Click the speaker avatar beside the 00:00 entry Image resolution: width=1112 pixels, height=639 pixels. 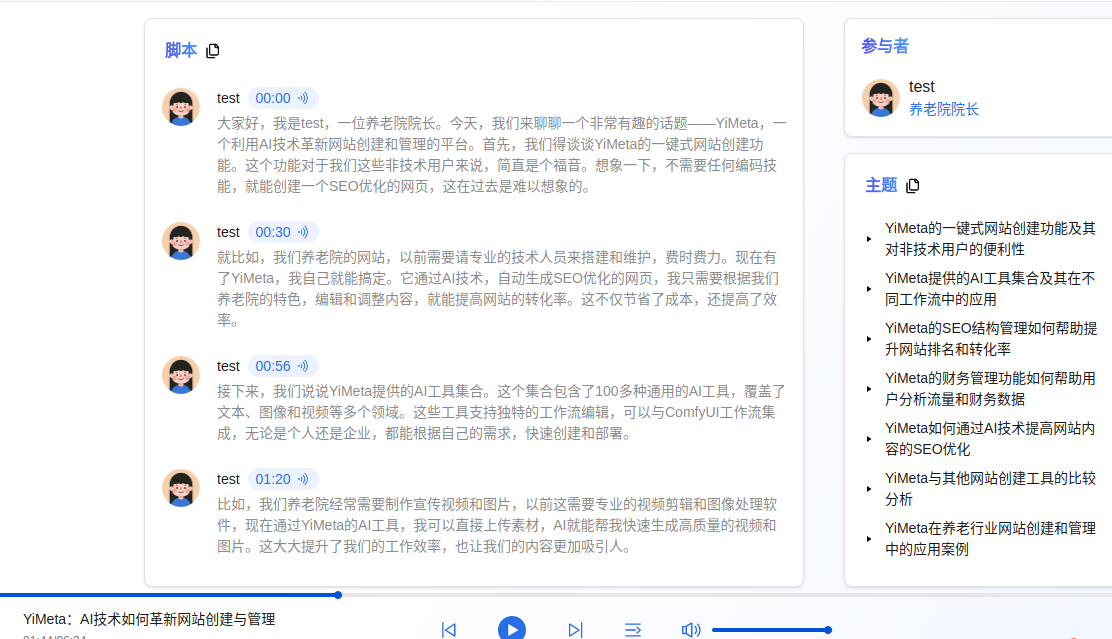[x=181, y=107]
